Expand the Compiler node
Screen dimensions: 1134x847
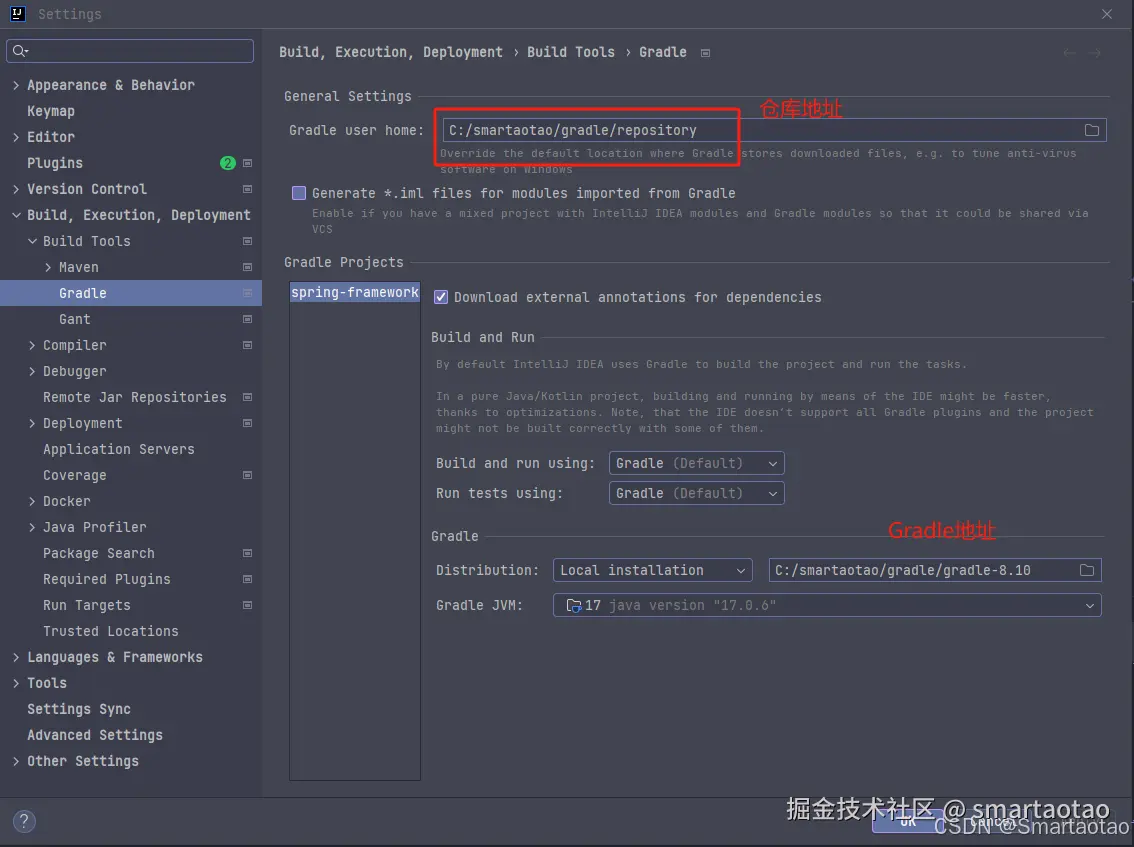point(32,346)
